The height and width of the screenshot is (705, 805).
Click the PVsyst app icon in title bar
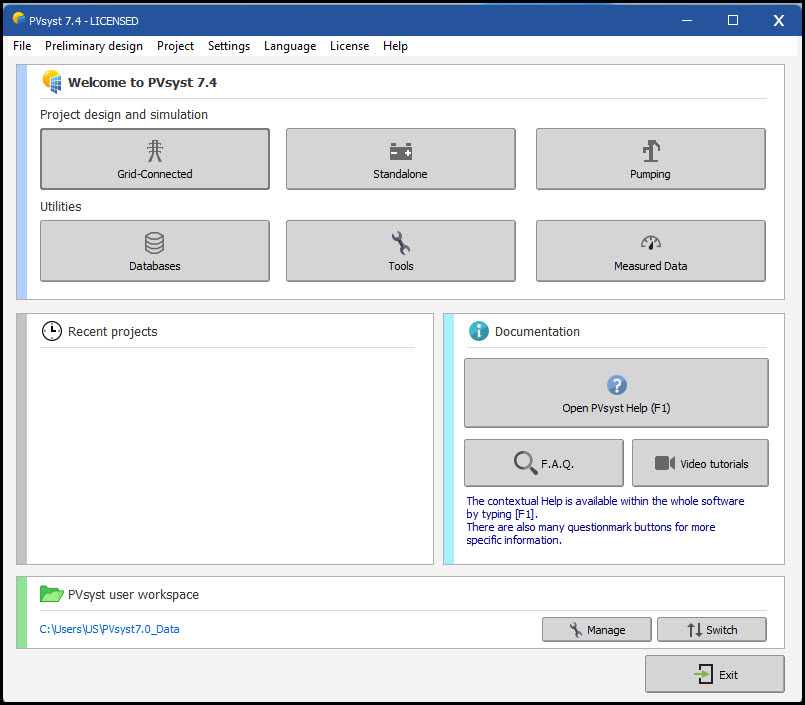tap(18, 19)
